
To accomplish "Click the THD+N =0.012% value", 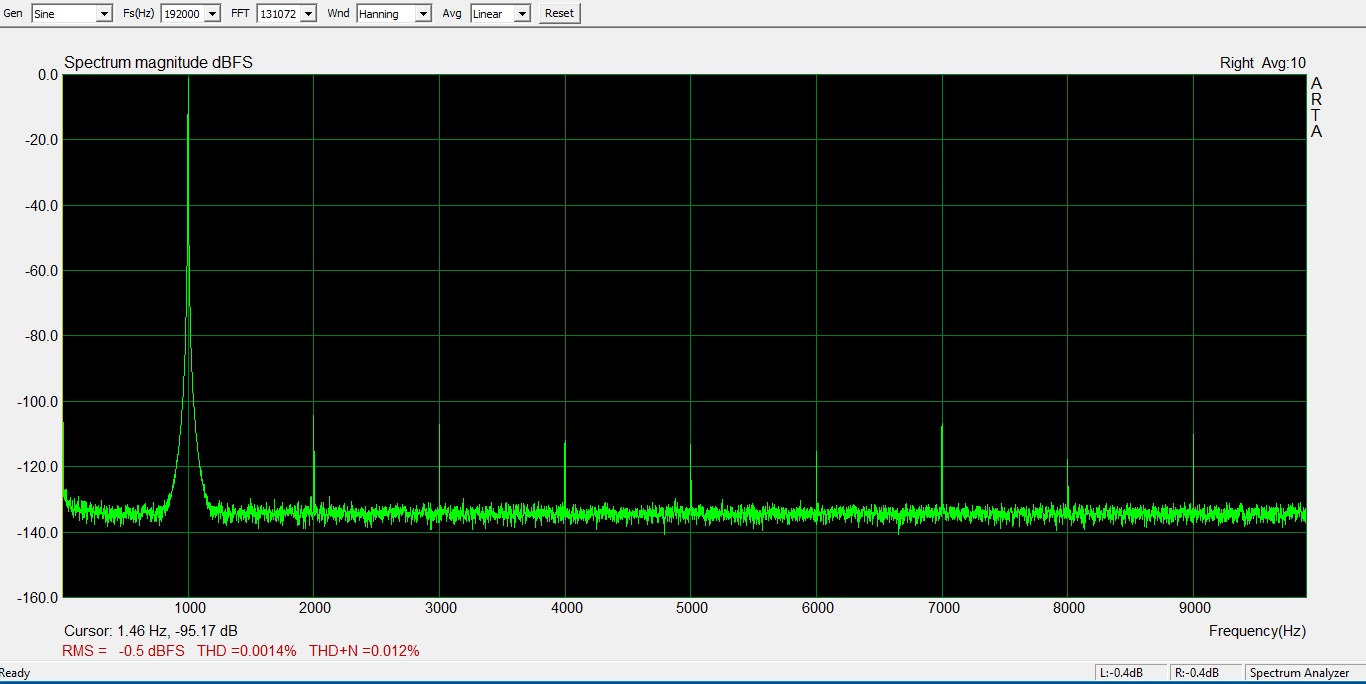I will (364, 651).
